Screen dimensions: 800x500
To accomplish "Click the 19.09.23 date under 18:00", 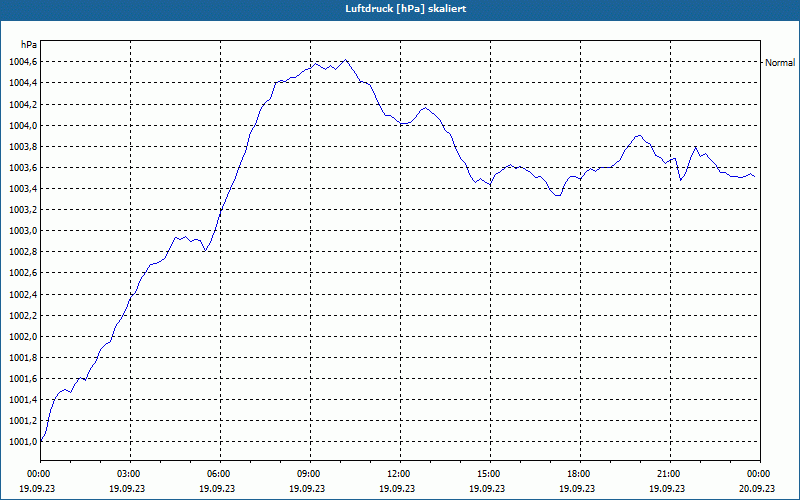I will 577,488.
